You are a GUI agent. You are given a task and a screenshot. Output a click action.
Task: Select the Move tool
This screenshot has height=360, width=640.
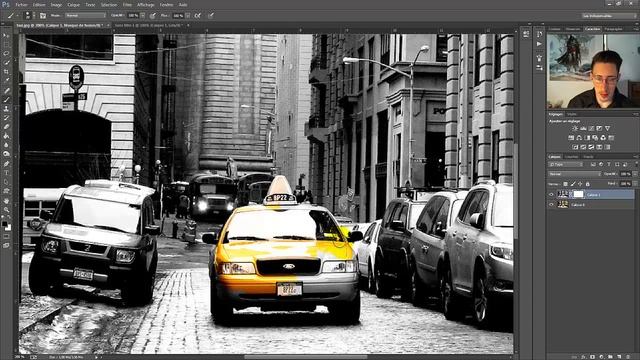coord(6,36)
